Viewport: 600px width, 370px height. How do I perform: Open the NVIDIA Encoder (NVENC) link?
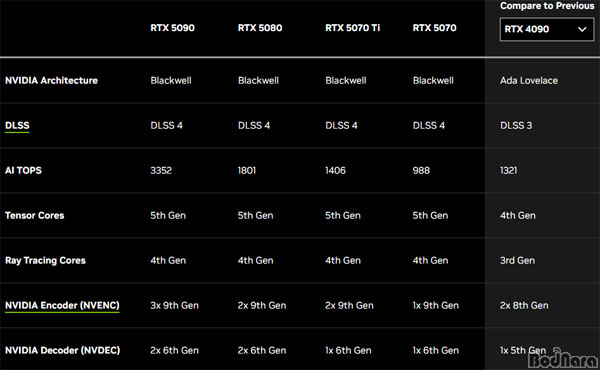point(62,305)
